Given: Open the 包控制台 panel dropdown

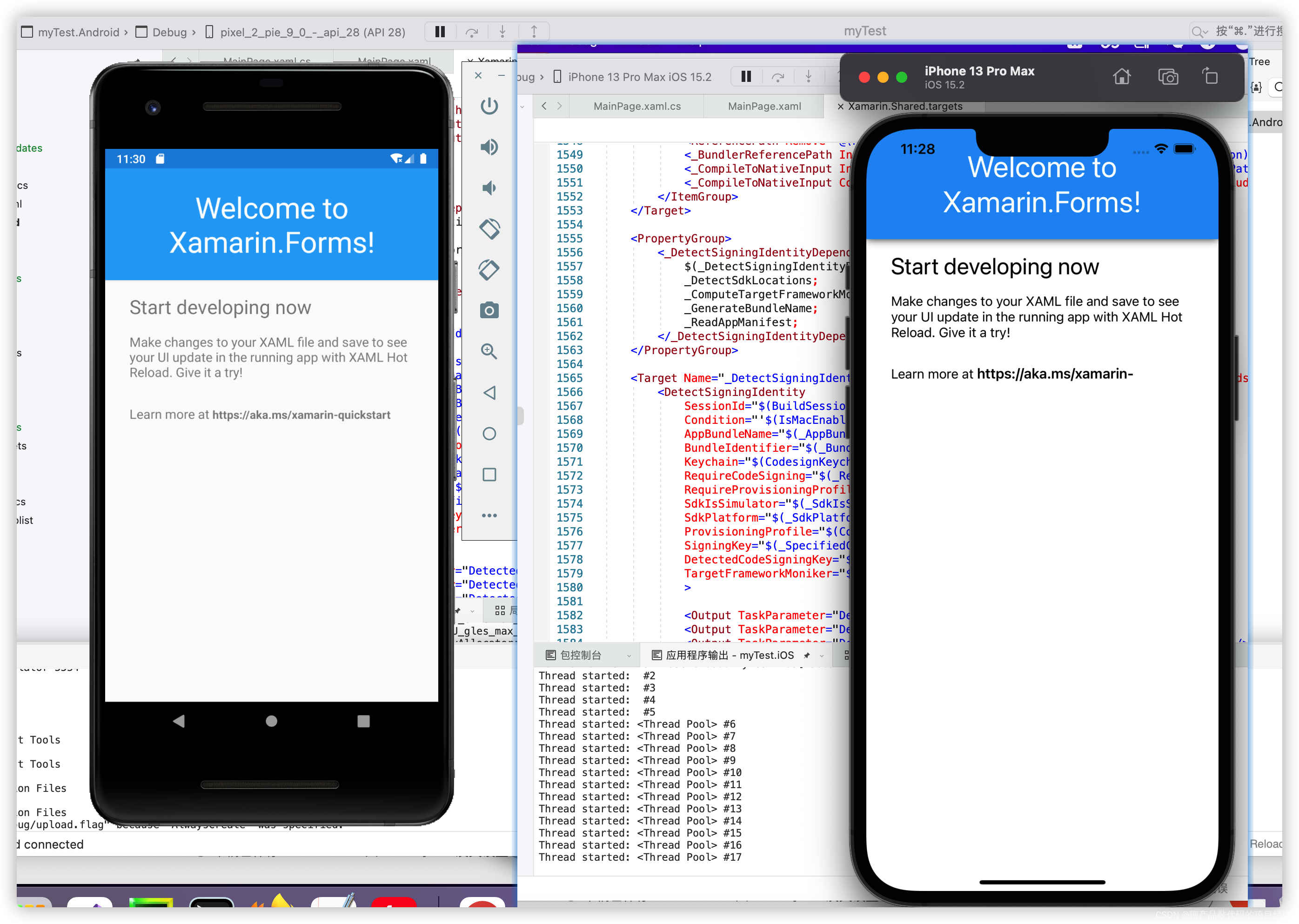Looking at the screenshot, I should point(629,655).
